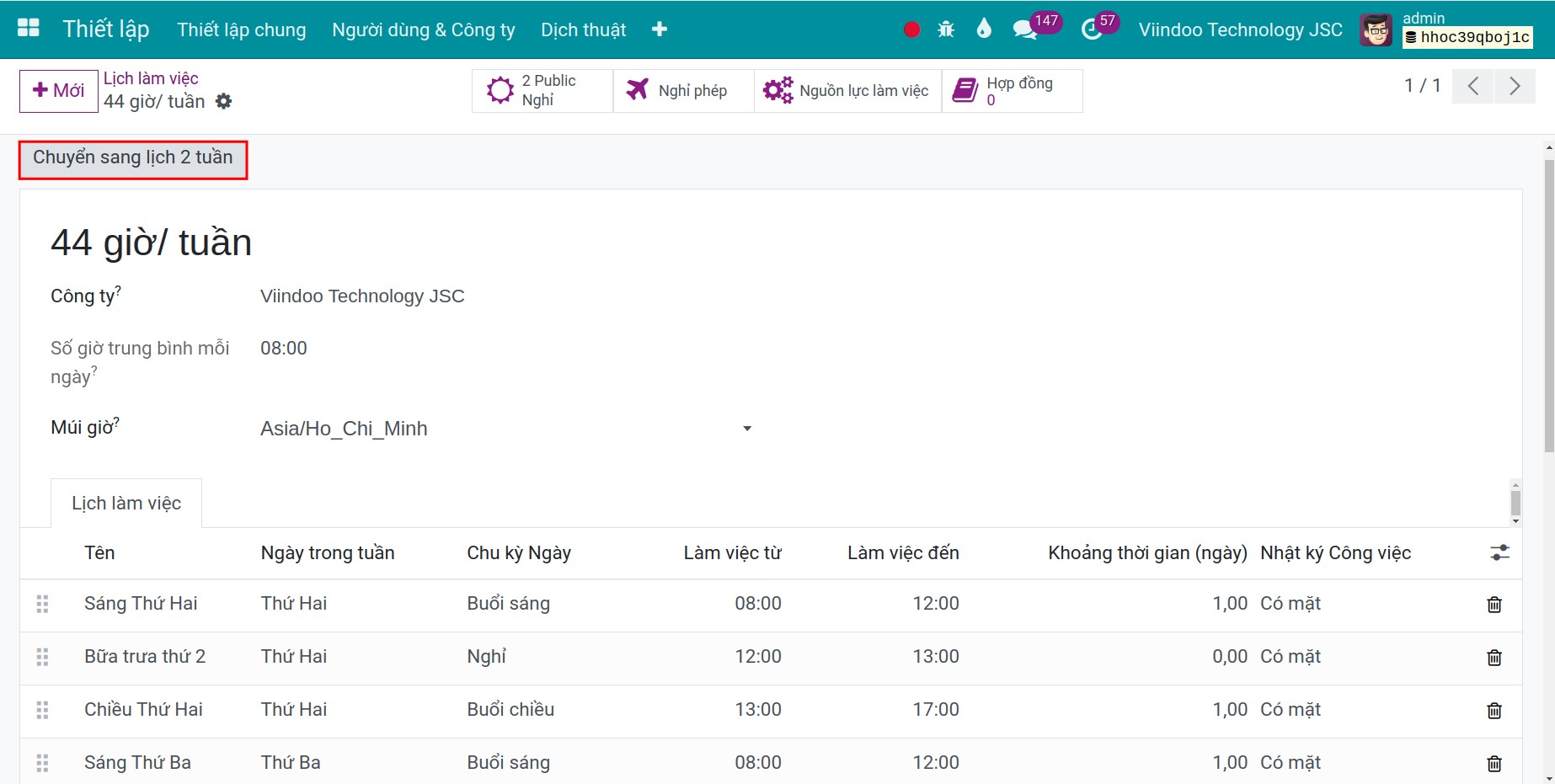Select the Lịch làm việc tab
Viewport: 1555px width, 784px height.
click(126, 503)
